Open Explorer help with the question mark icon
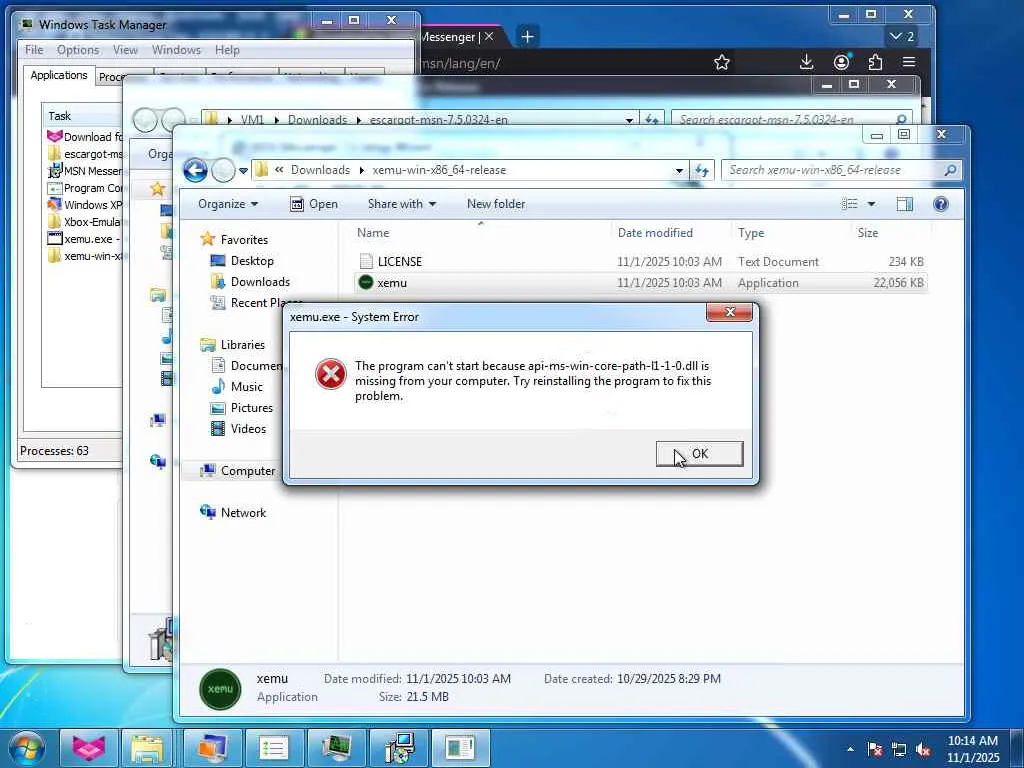Viewport: 1024px width, 768px height. [940, 204]
